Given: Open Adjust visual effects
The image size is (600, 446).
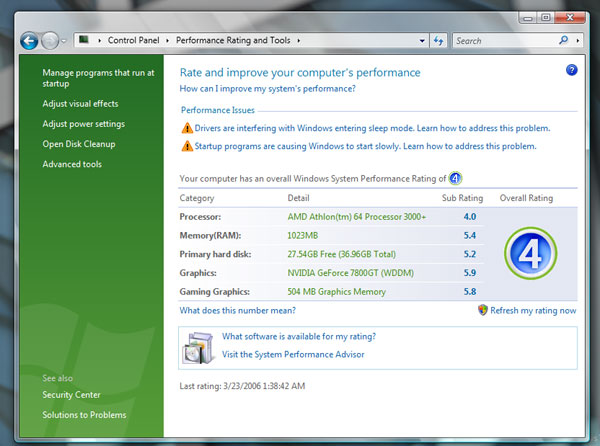Looking at the screenshot, I should pos(80,104).
